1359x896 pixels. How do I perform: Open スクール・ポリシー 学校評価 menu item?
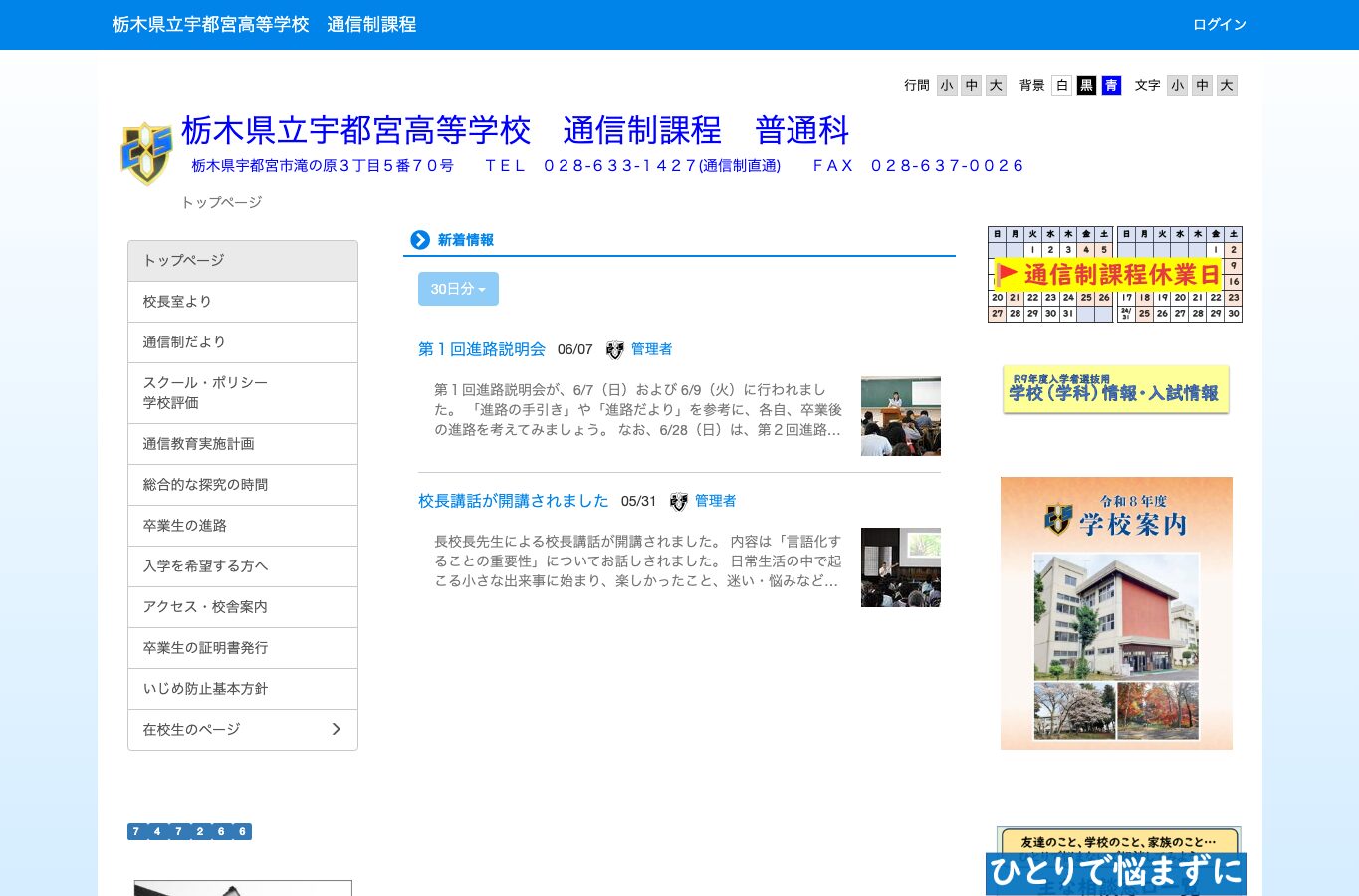coord(243,393)
